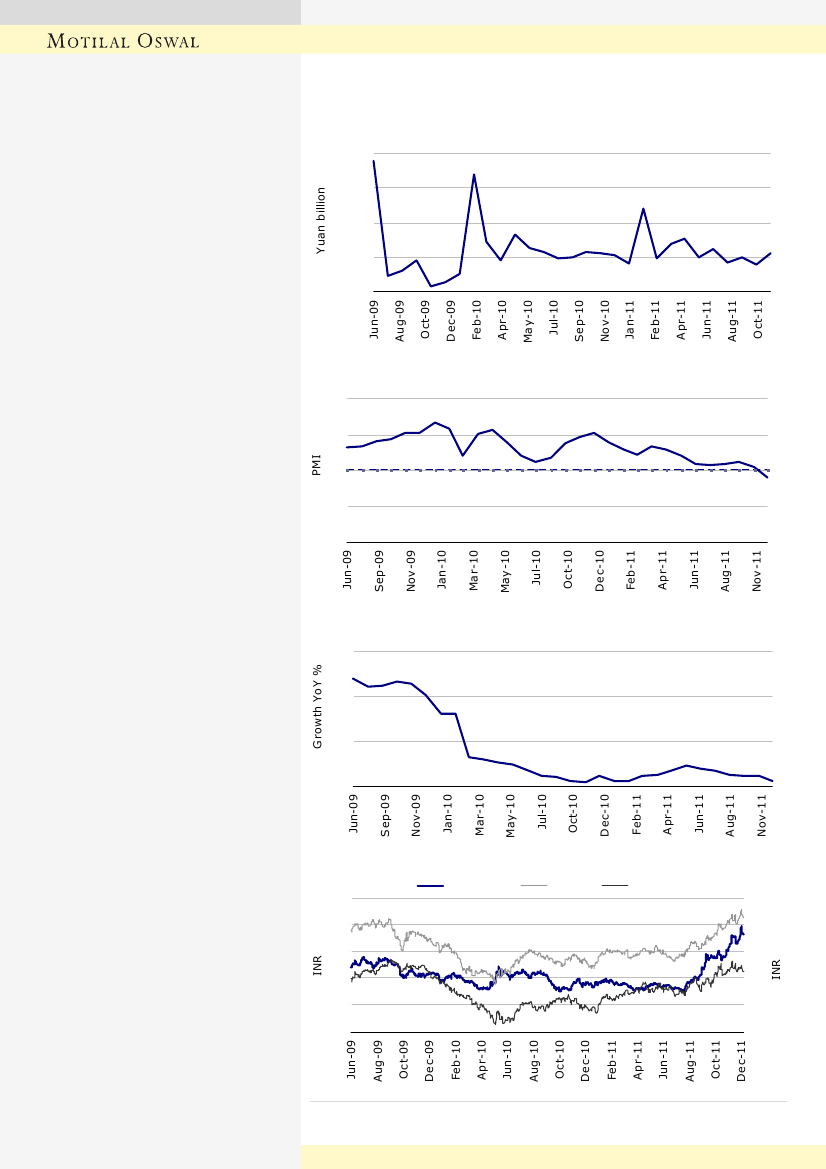
Task: Click the Jan-11 spike on Yuan billion line
Action: [x=643, y=209]
